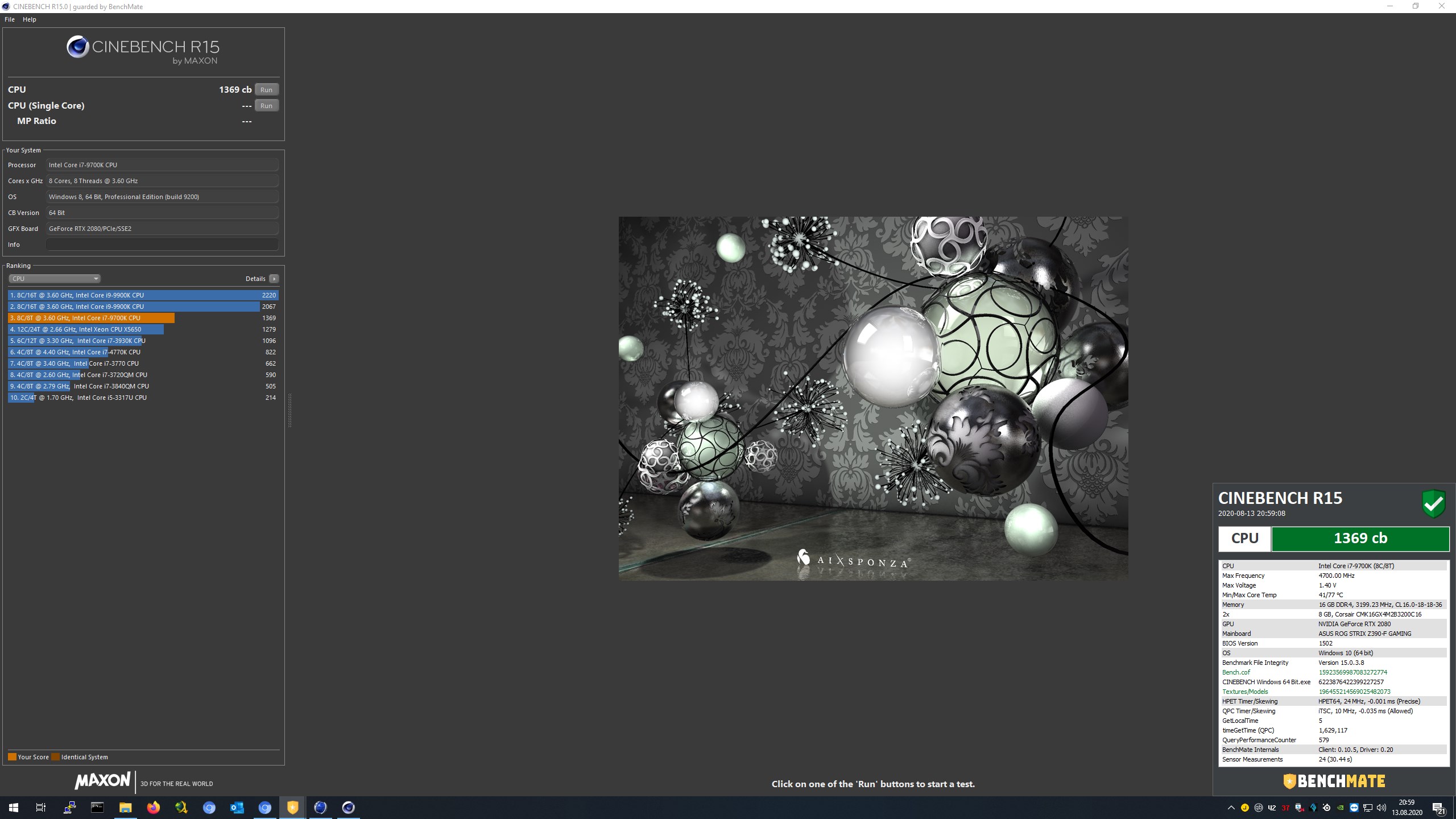Viewport: 1456px width, 819px height.
Task: Click the Info input field
Action: 162,245
